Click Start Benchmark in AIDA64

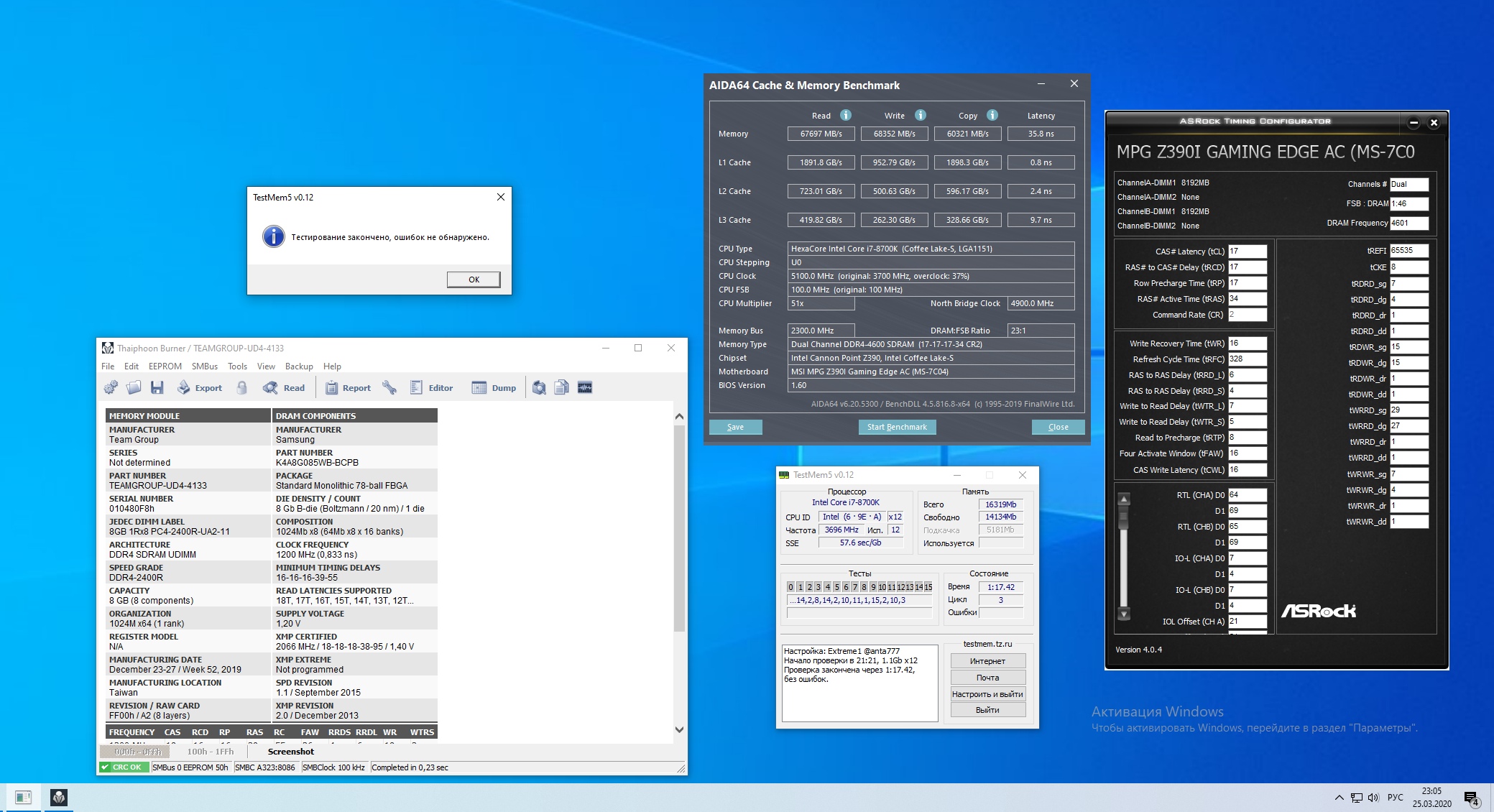tap(896, 427)
